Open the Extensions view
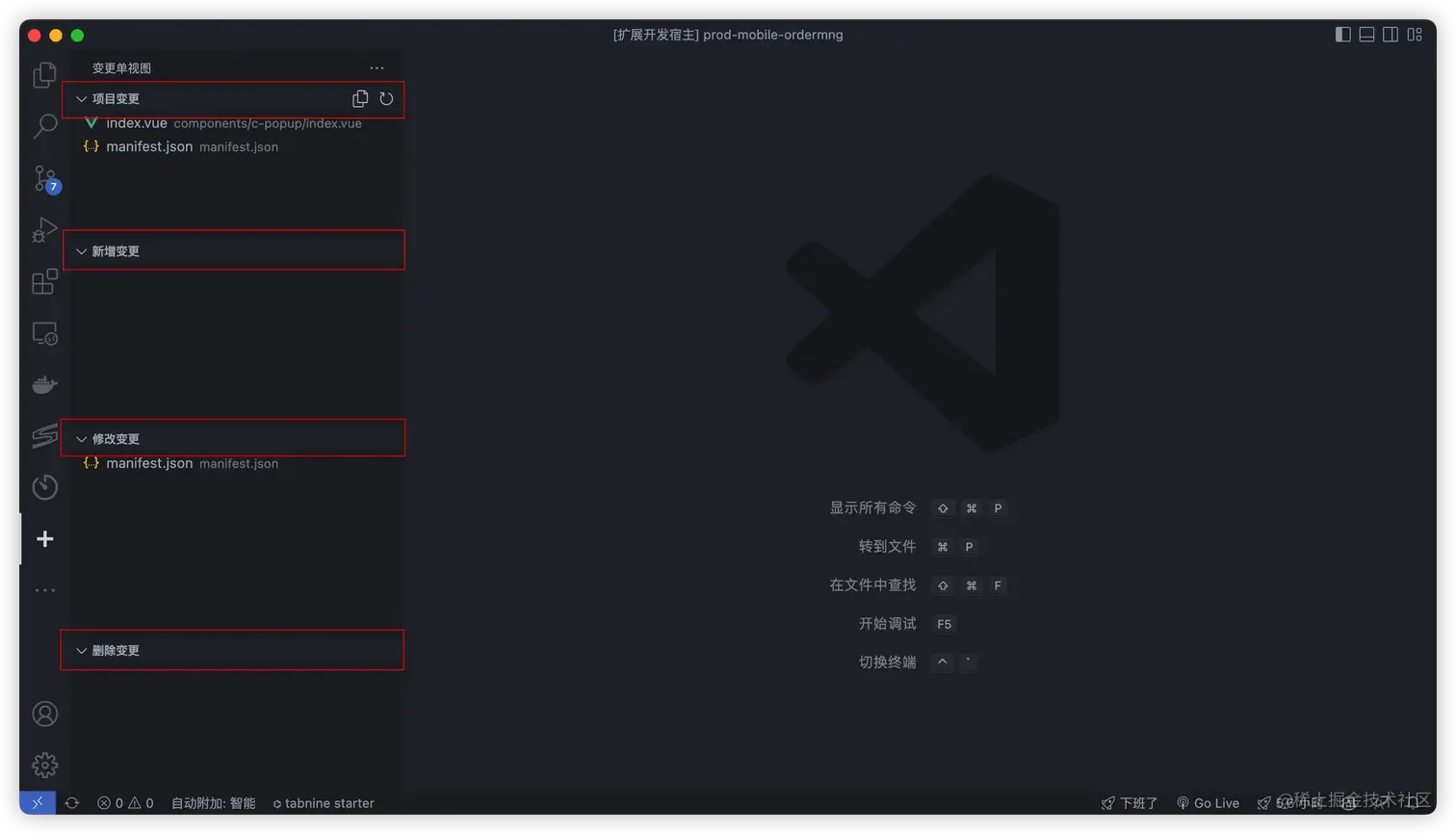1456x834 pixels. pyautogui.click(x=44, y=281)
